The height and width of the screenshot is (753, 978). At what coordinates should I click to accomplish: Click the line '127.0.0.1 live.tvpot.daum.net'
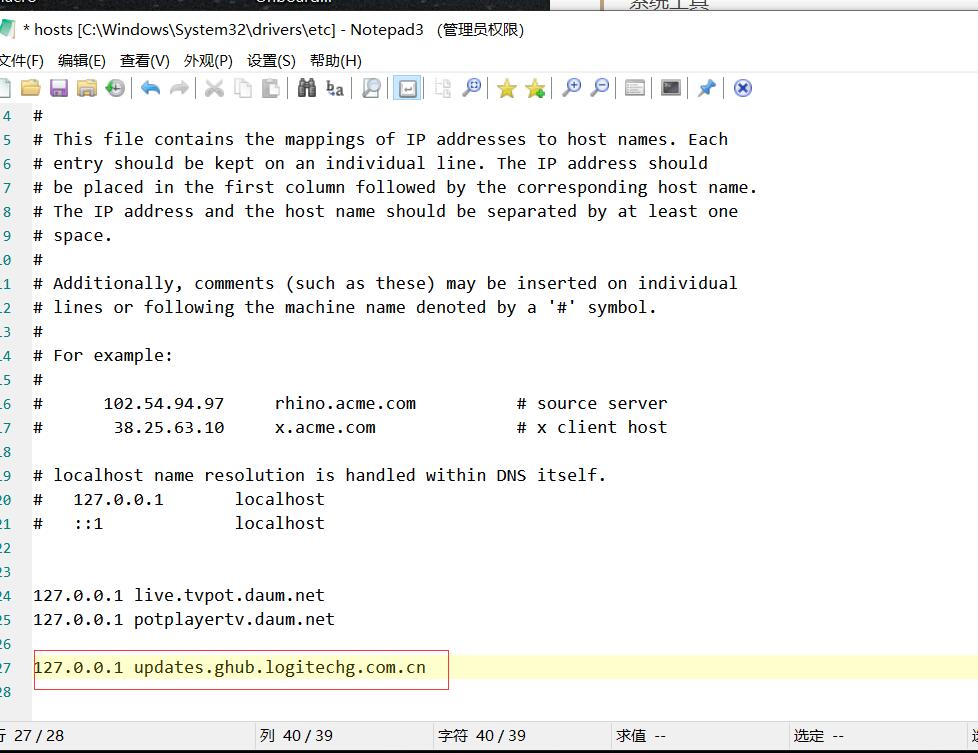[179, 595]
